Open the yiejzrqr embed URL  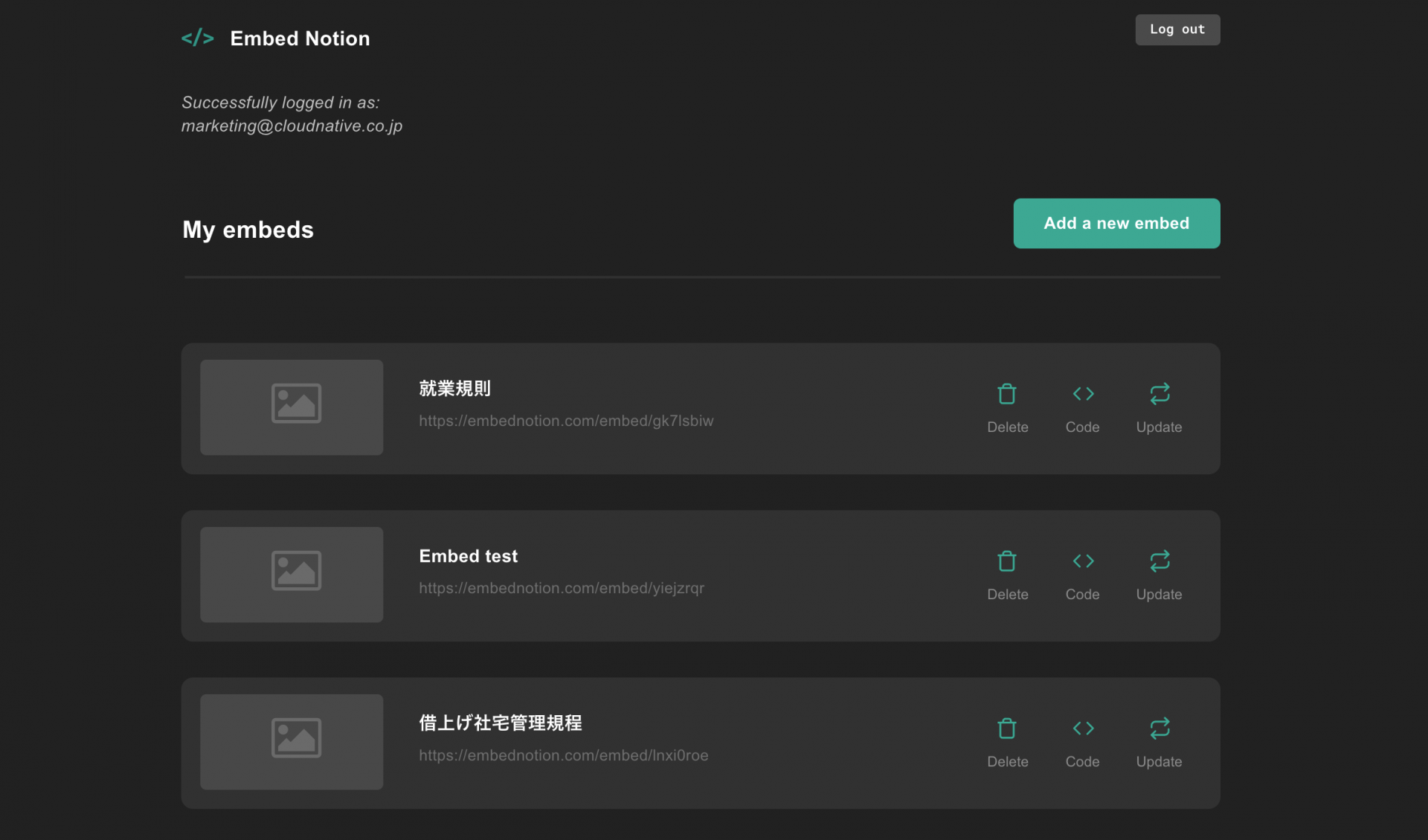coord(562,588)
